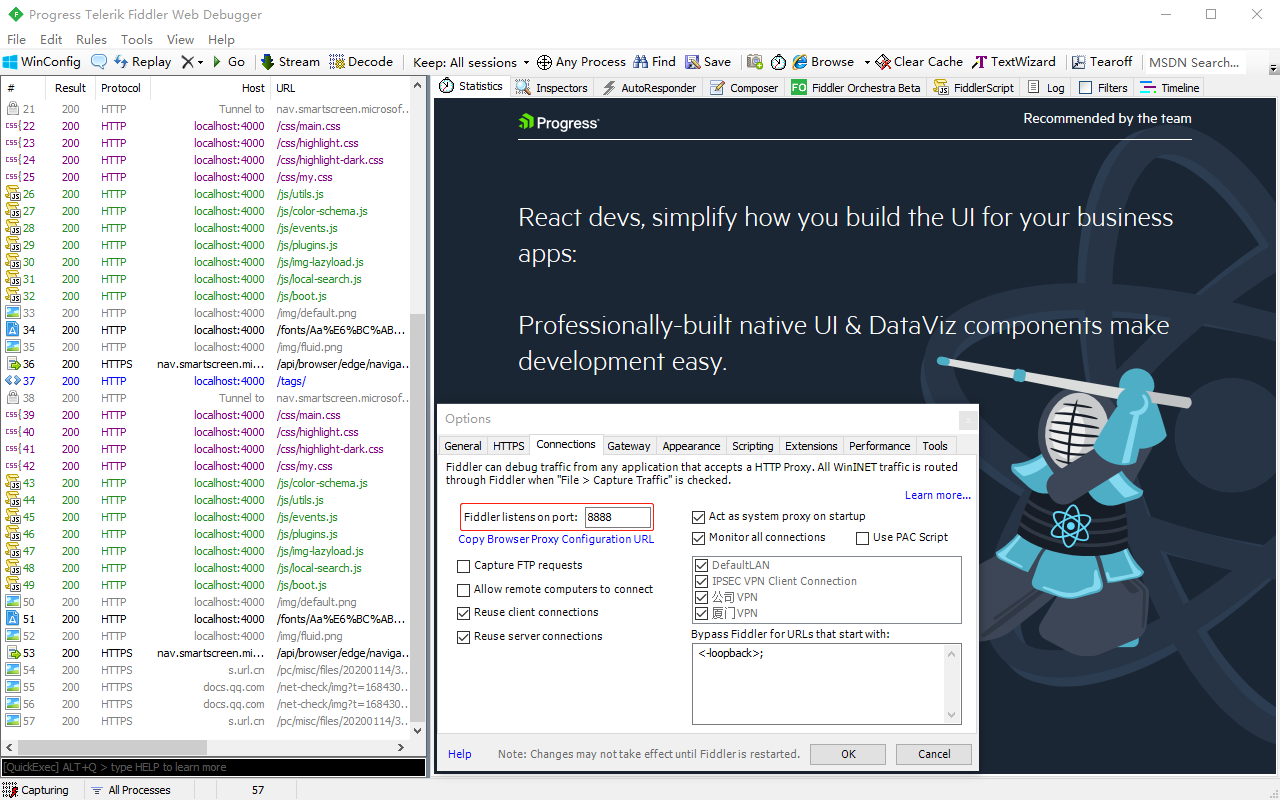The height and width of the screenshot is (800, 1280).
Task: Switch to the AutoResponder tab
Action: coord(649,88)
